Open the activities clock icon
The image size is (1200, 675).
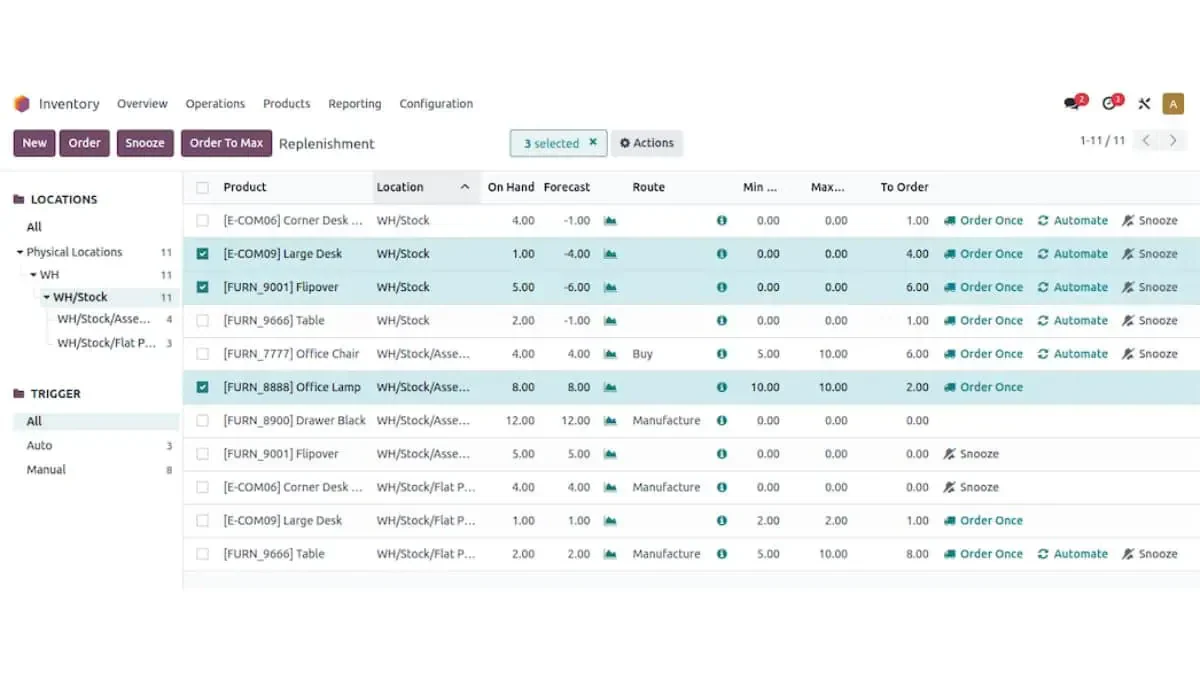(1111, 103)
